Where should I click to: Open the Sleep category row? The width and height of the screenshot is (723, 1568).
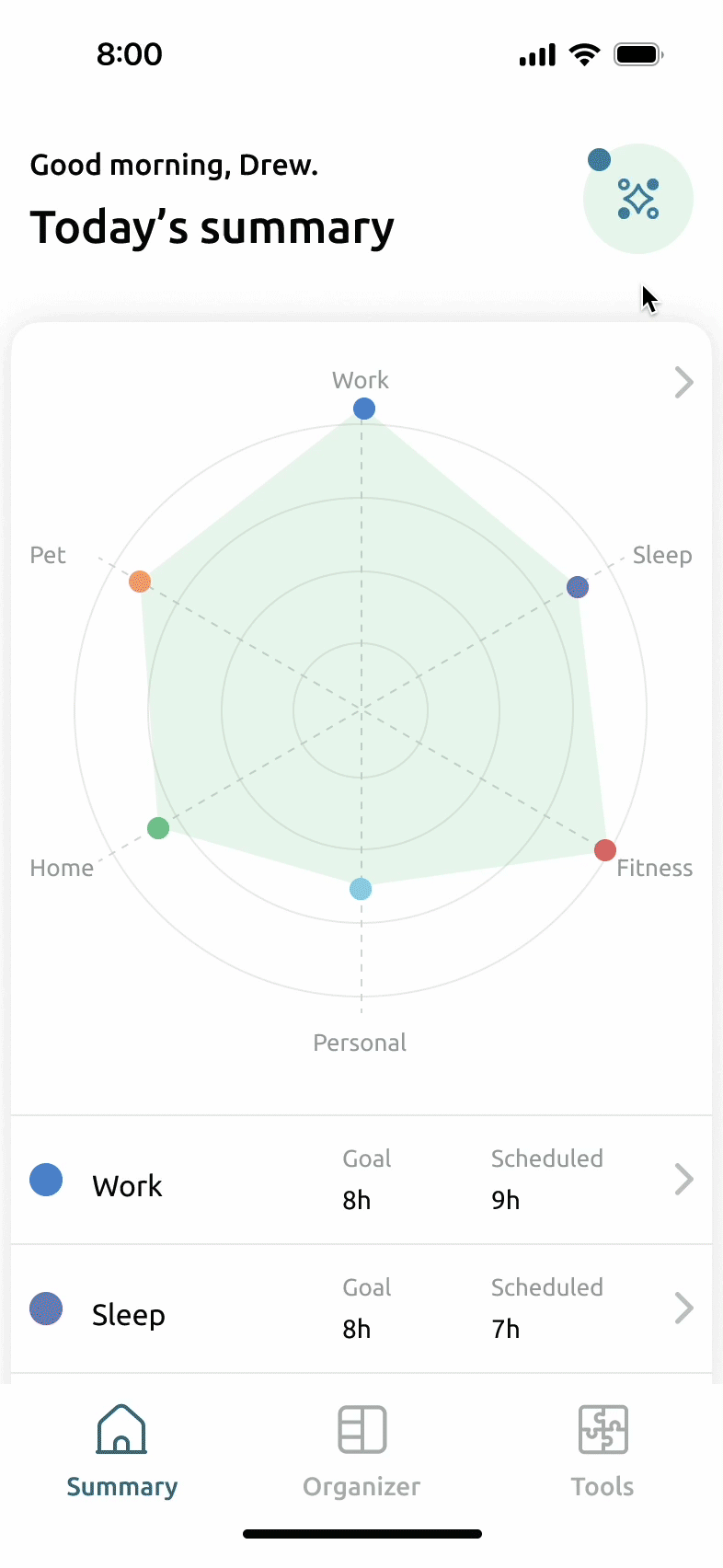coord(361,1309)
